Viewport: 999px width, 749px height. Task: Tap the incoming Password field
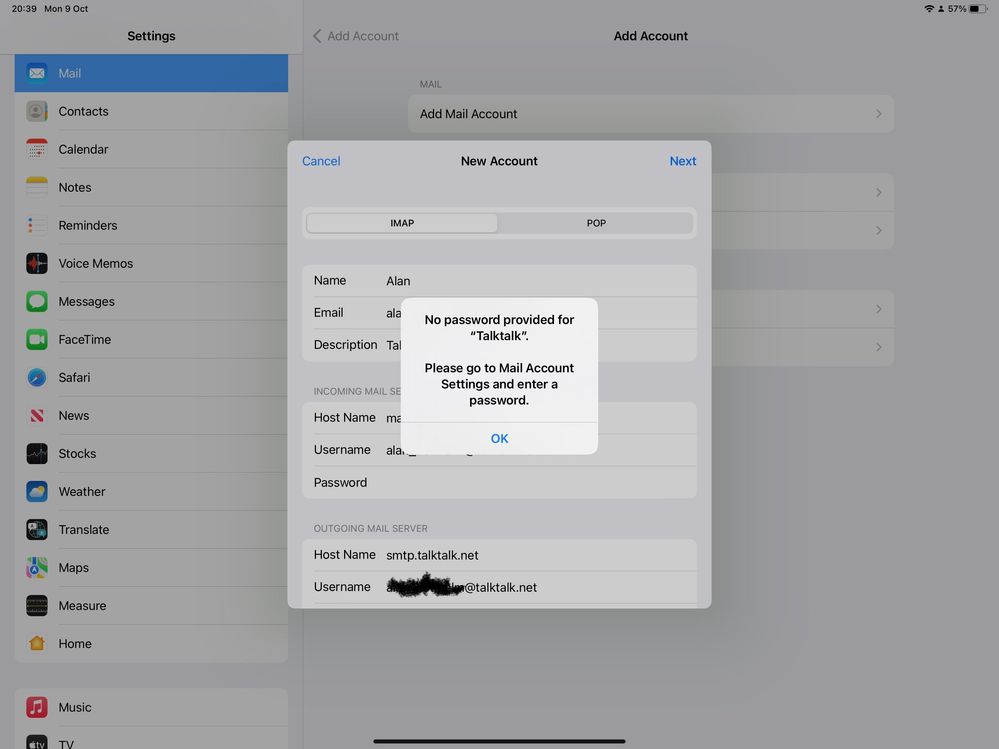click(x=499, y=482)
